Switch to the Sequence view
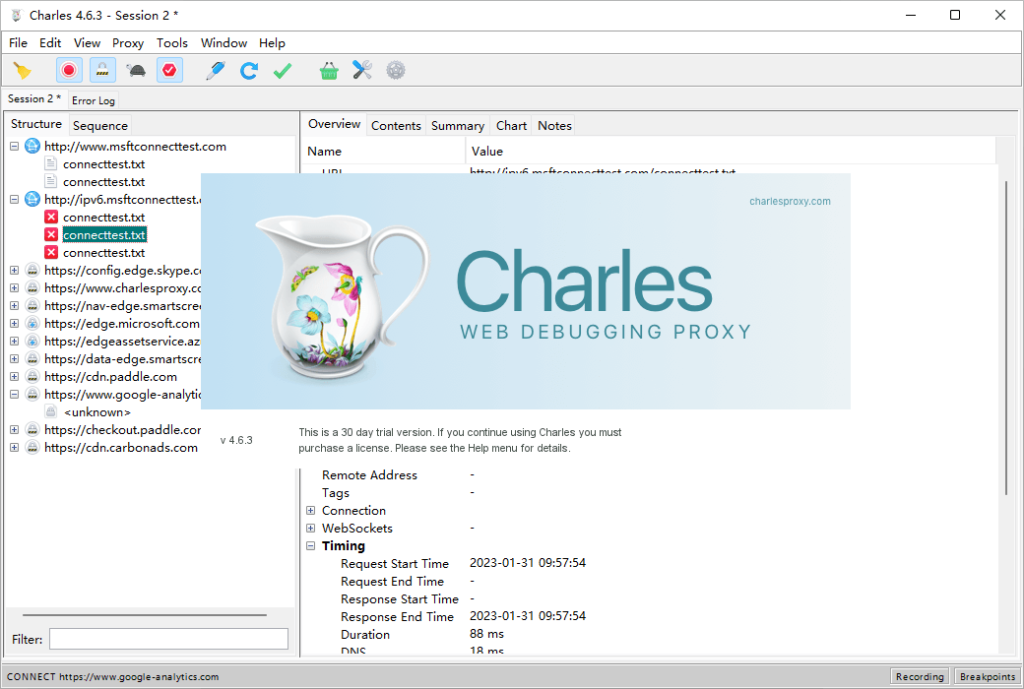The image size is (1024, 689). click(x=99, y=125)
